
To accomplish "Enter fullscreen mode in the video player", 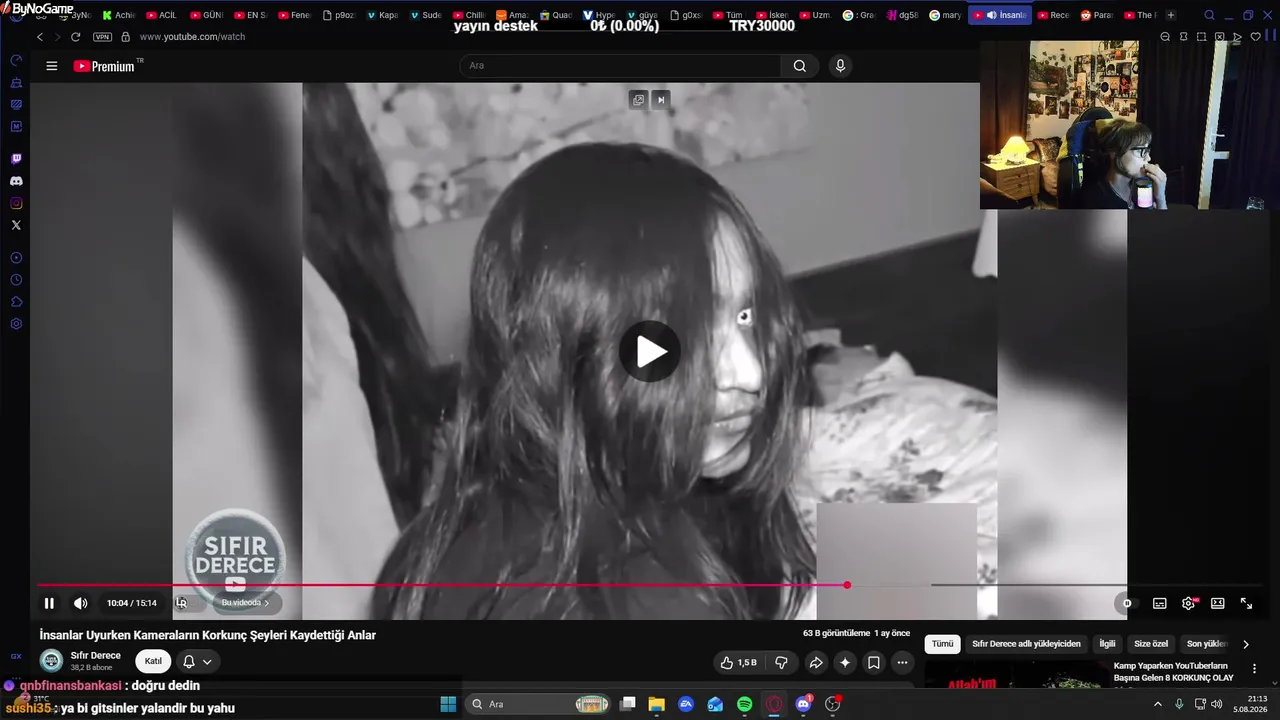I will click(x=1246, y=603).
